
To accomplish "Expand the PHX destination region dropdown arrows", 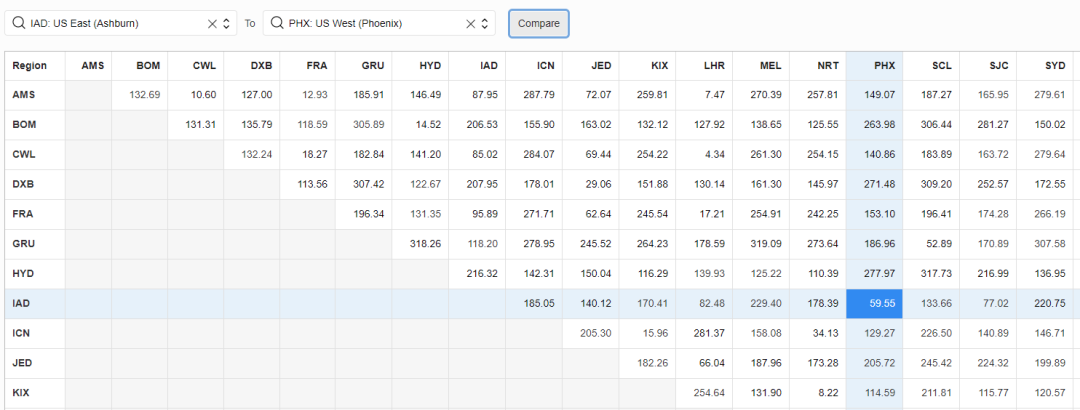I will point(485,23).
